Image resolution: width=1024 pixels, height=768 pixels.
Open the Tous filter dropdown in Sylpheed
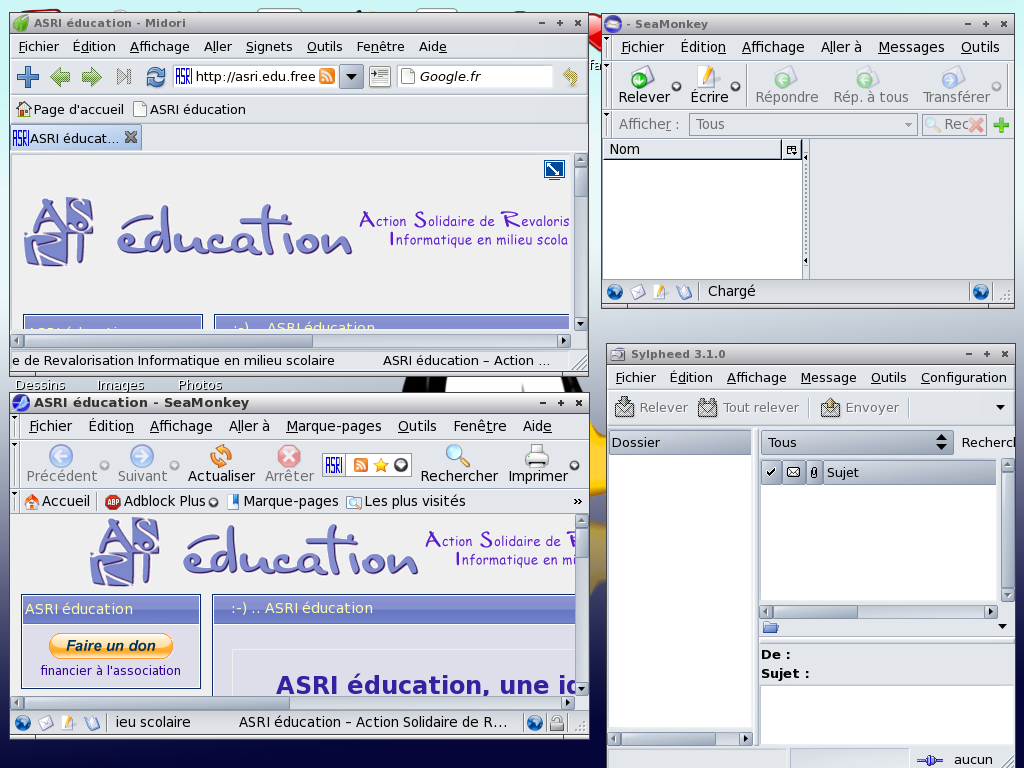click(x=857, y=443)
